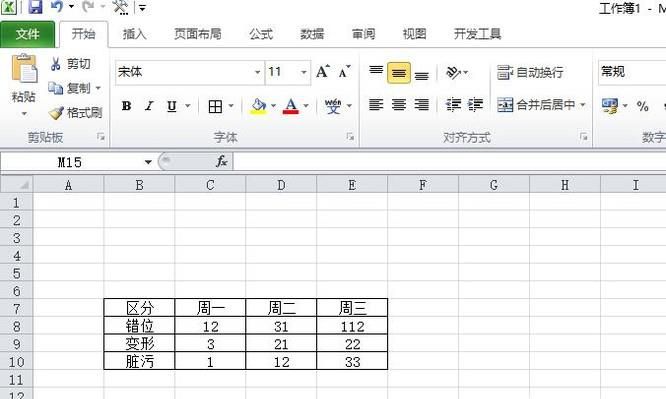Open the 剪贴板 dialog launcher
666x399 pixels.
pyautogui.click(x=101, y=137)
